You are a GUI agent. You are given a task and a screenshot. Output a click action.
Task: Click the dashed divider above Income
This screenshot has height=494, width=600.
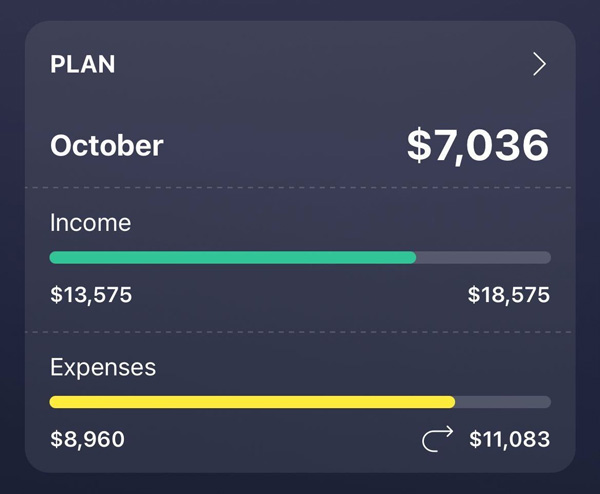300,188
